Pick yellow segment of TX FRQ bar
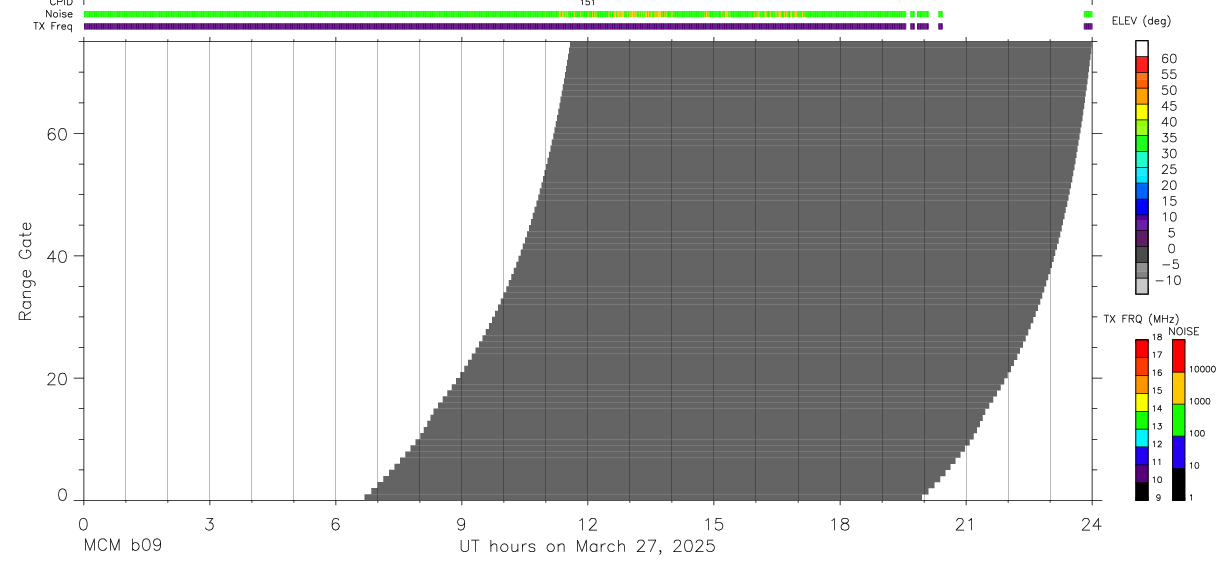1228x567 pixels. click(x=1141, y=402)
